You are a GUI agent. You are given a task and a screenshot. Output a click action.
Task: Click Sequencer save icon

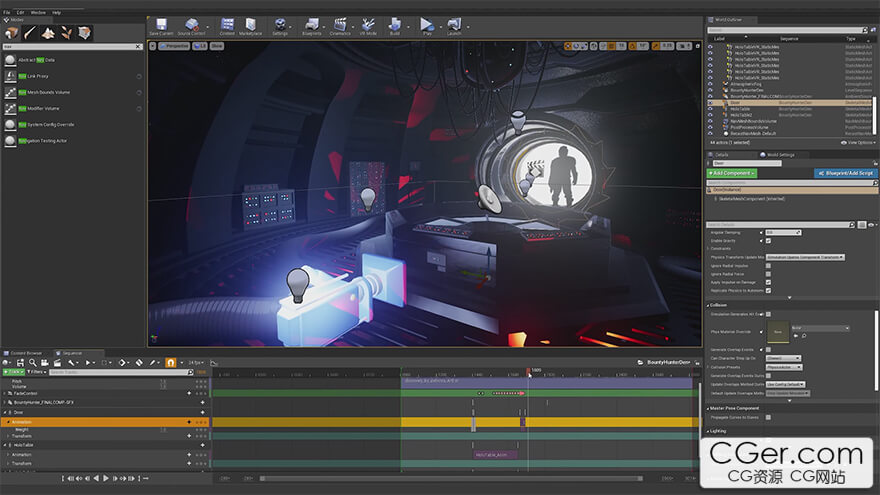pyautogui.click(x=20, y=363)
